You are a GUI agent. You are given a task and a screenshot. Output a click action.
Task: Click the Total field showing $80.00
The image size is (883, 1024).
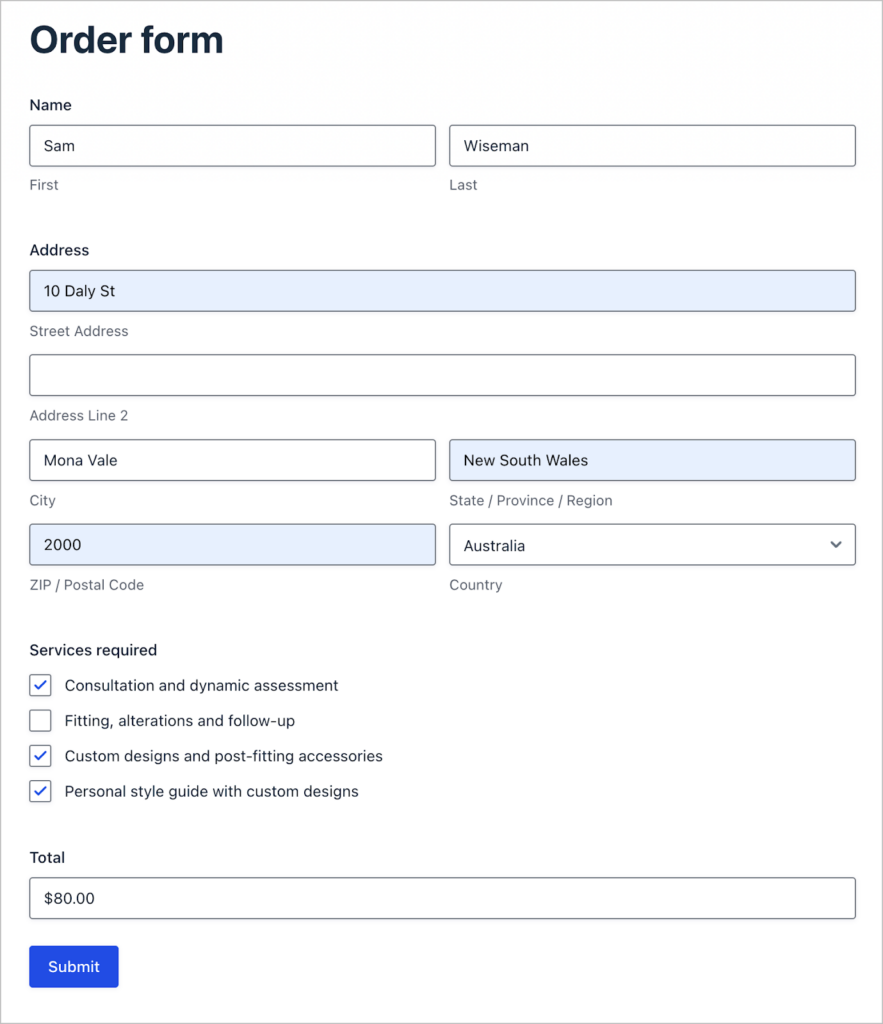pyautogui.click(x=442, y=898)
